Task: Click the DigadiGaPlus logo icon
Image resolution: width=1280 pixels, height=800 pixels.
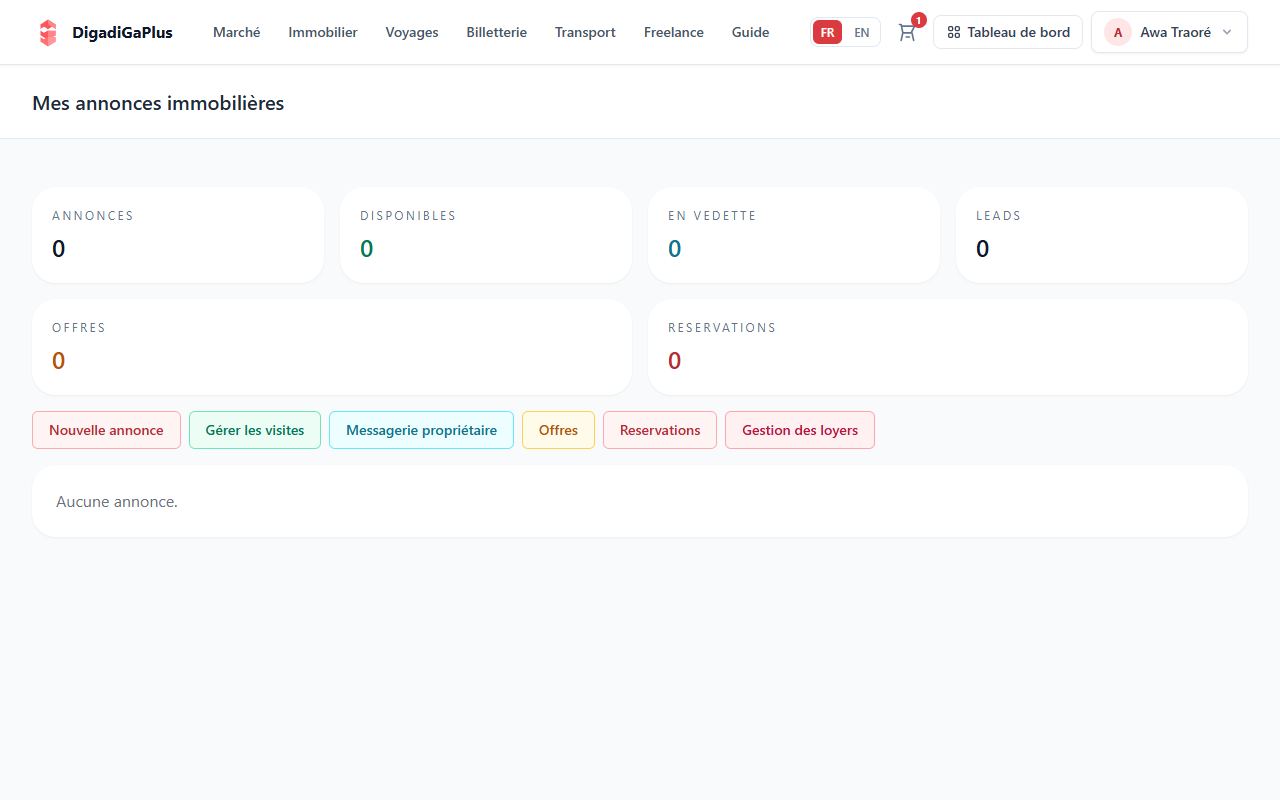Action: 48,32
